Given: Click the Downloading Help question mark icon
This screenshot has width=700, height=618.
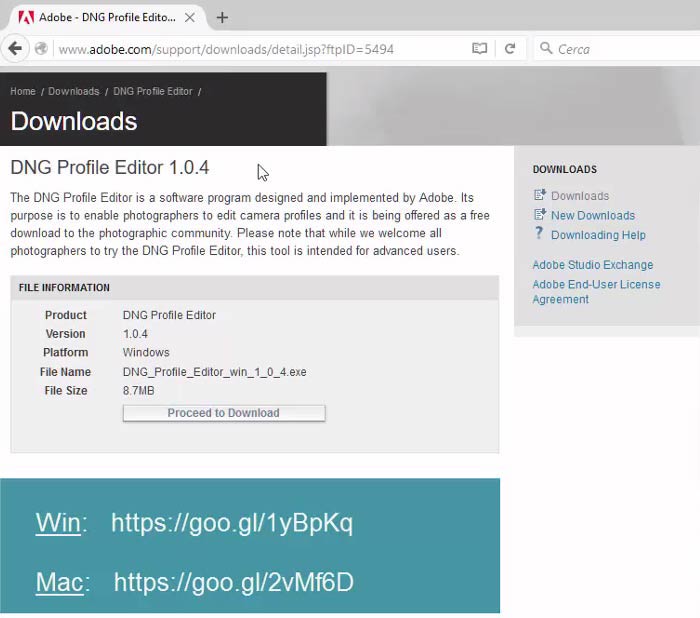Looking at the screenshot, I should click(539, 233).
